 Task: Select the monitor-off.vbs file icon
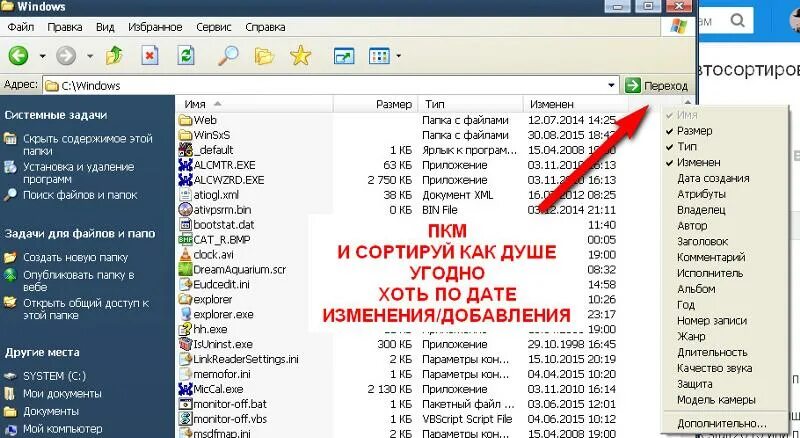tap(185, 419)
